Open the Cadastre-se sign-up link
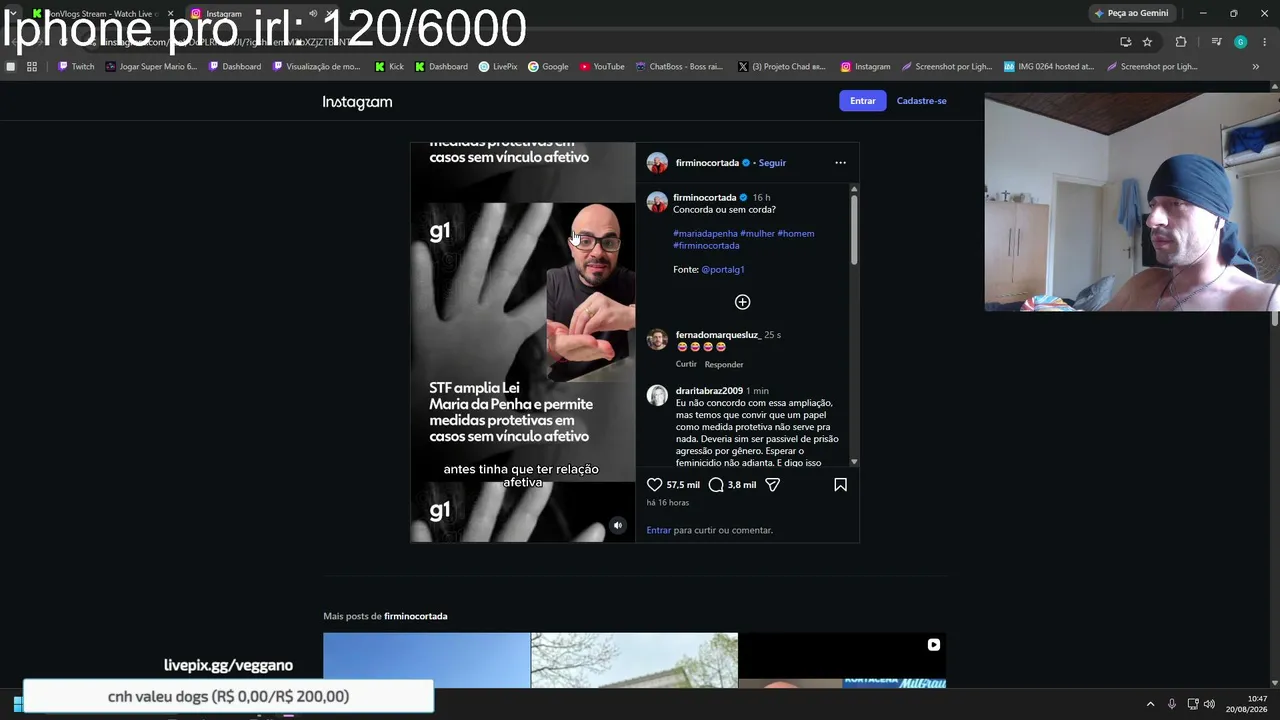This screenshot has width=1280, height=720. [x=922, y=101]
